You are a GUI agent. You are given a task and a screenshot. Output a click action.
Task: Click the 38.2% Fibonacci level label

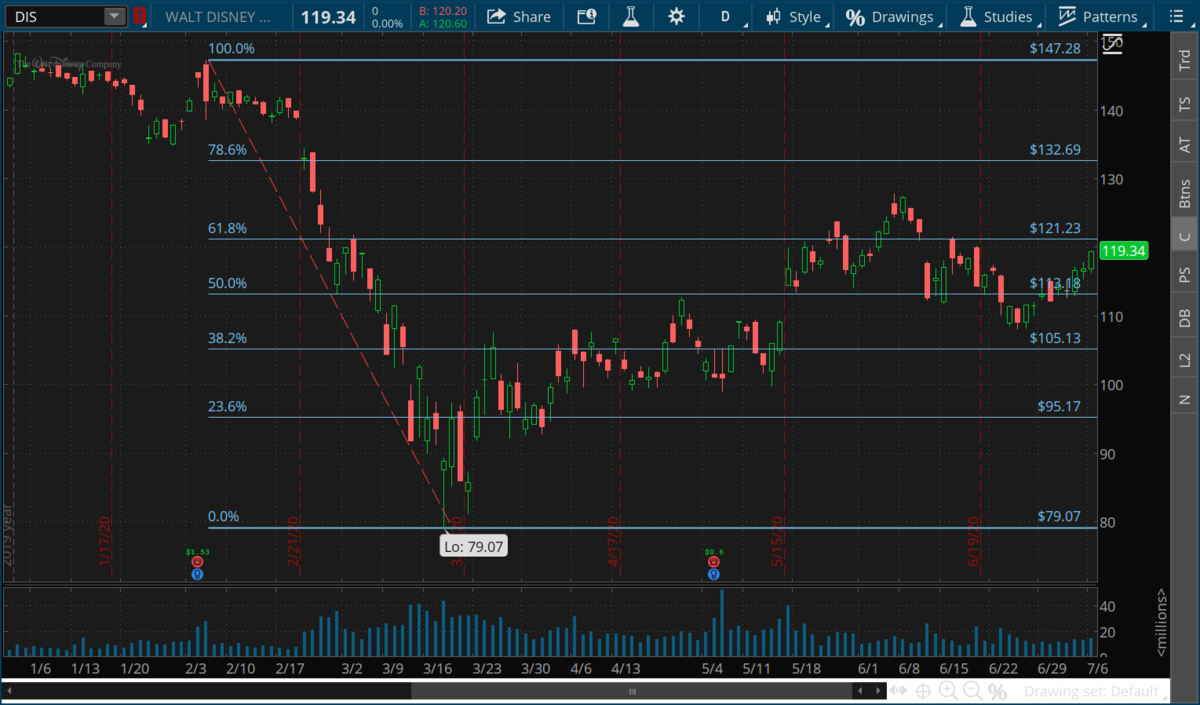coord(227,338)
